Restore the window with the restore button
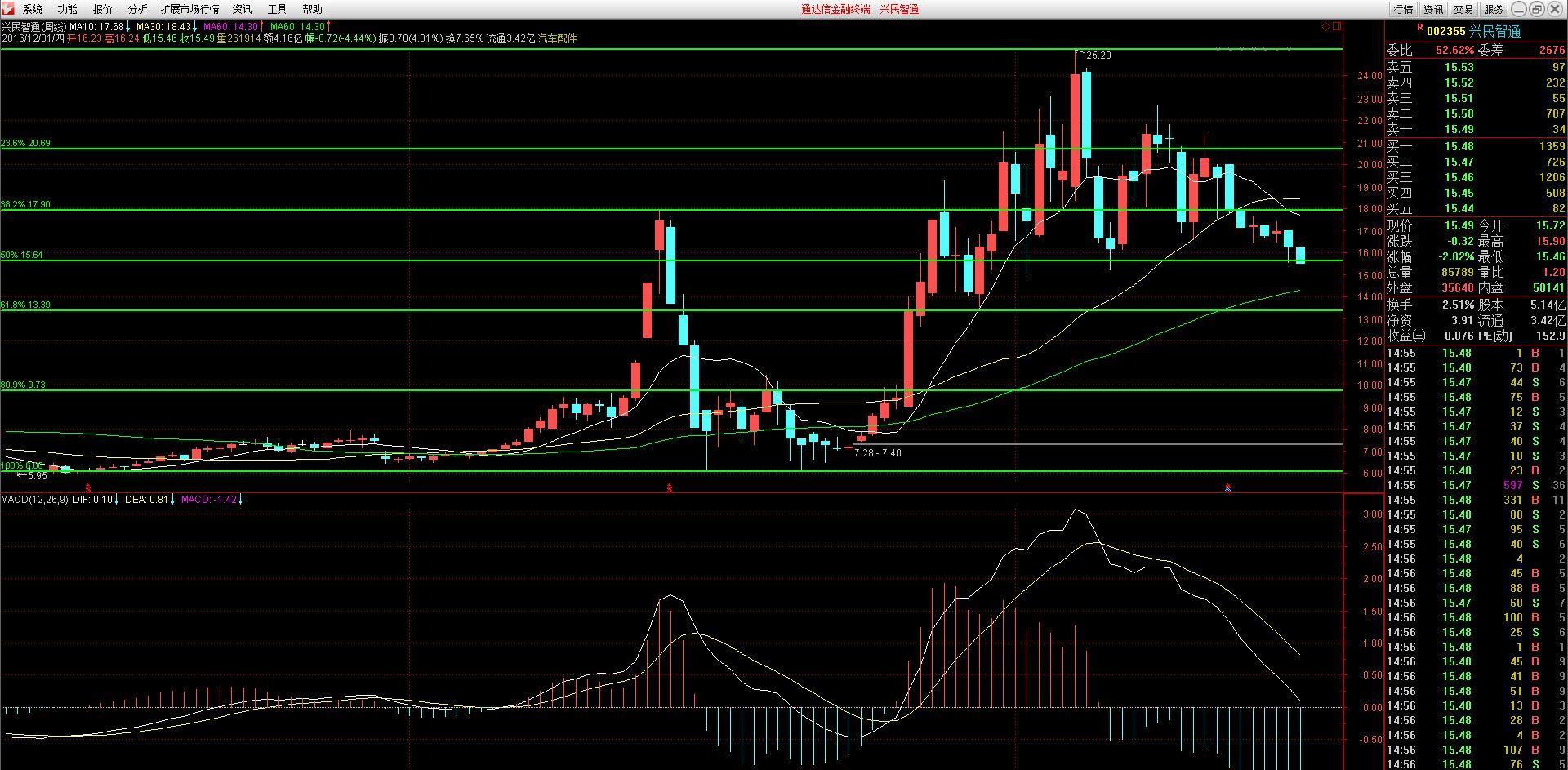 1536,9
